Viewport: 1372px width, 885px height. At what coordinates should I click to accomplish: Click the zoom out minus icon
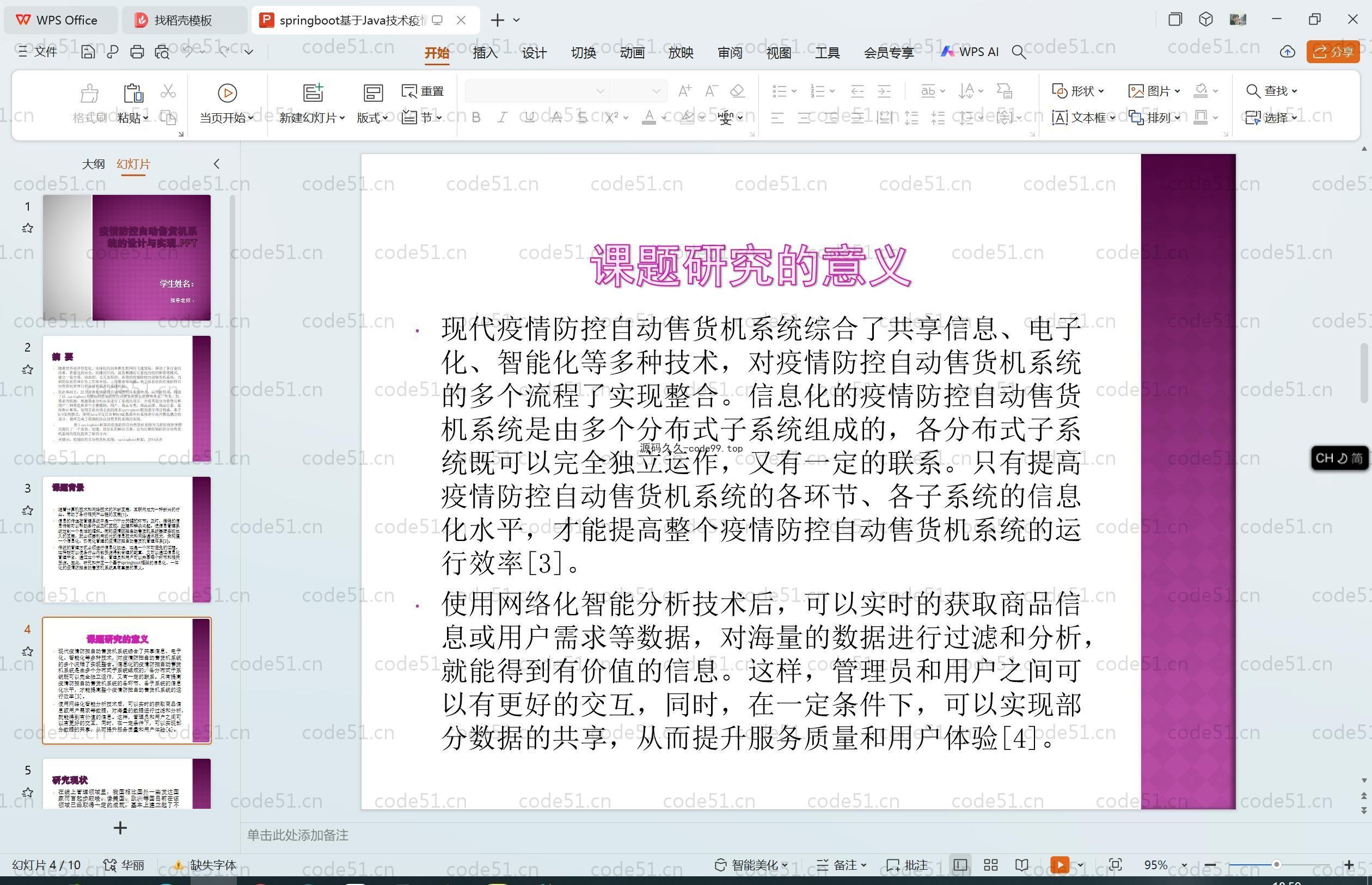click(1210, 865)
